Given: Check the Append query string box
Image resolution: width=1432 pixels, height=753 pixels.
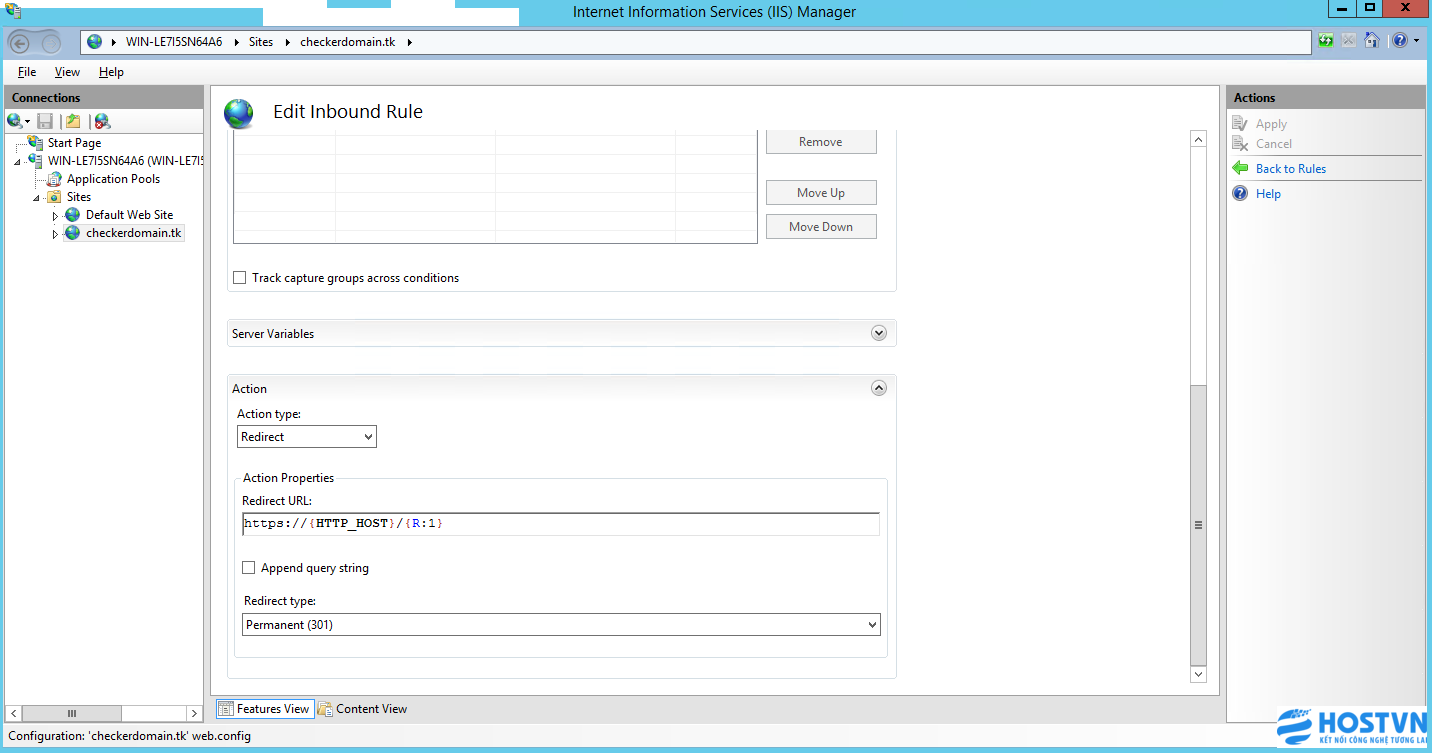Looking at the screenshot, I should (249, 568).
